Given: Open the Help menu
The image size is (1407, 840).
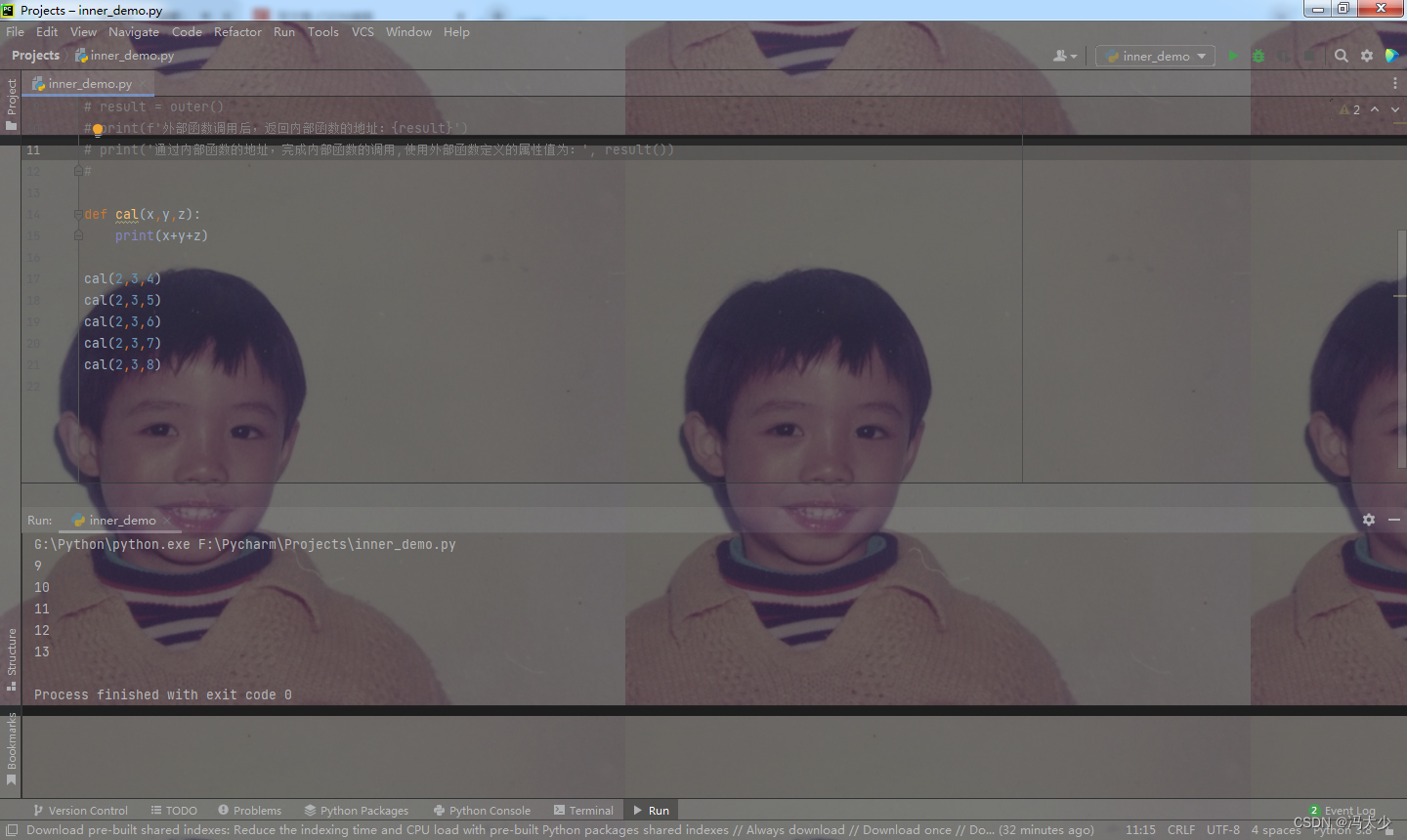Looking at the screenshot, I should tap(456, 31).
